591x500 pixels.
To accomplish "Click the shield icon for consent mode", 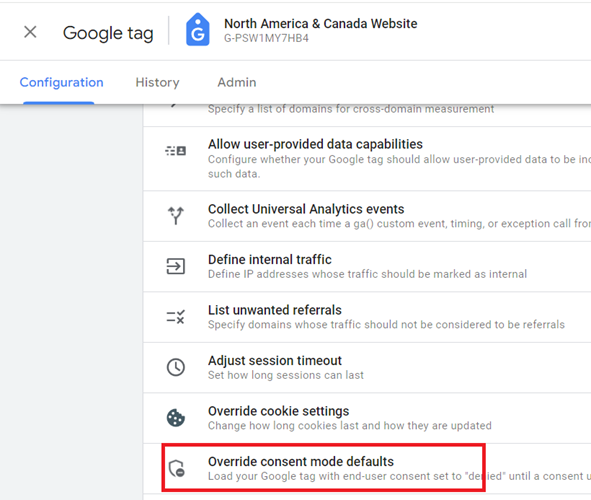I will pos(176,468).
